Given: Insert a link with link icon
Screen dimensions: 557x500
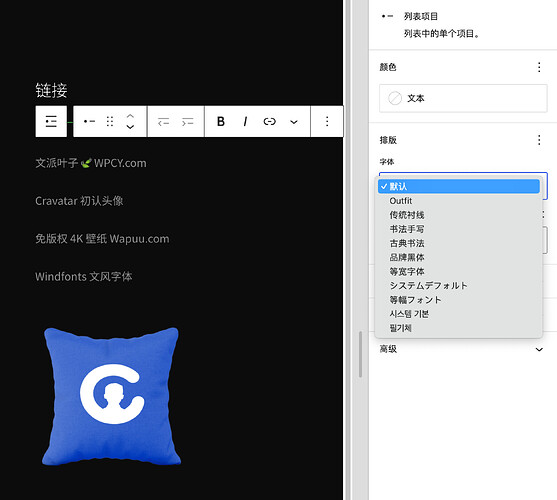Looking at the screenshot, I should pos(270,121).
